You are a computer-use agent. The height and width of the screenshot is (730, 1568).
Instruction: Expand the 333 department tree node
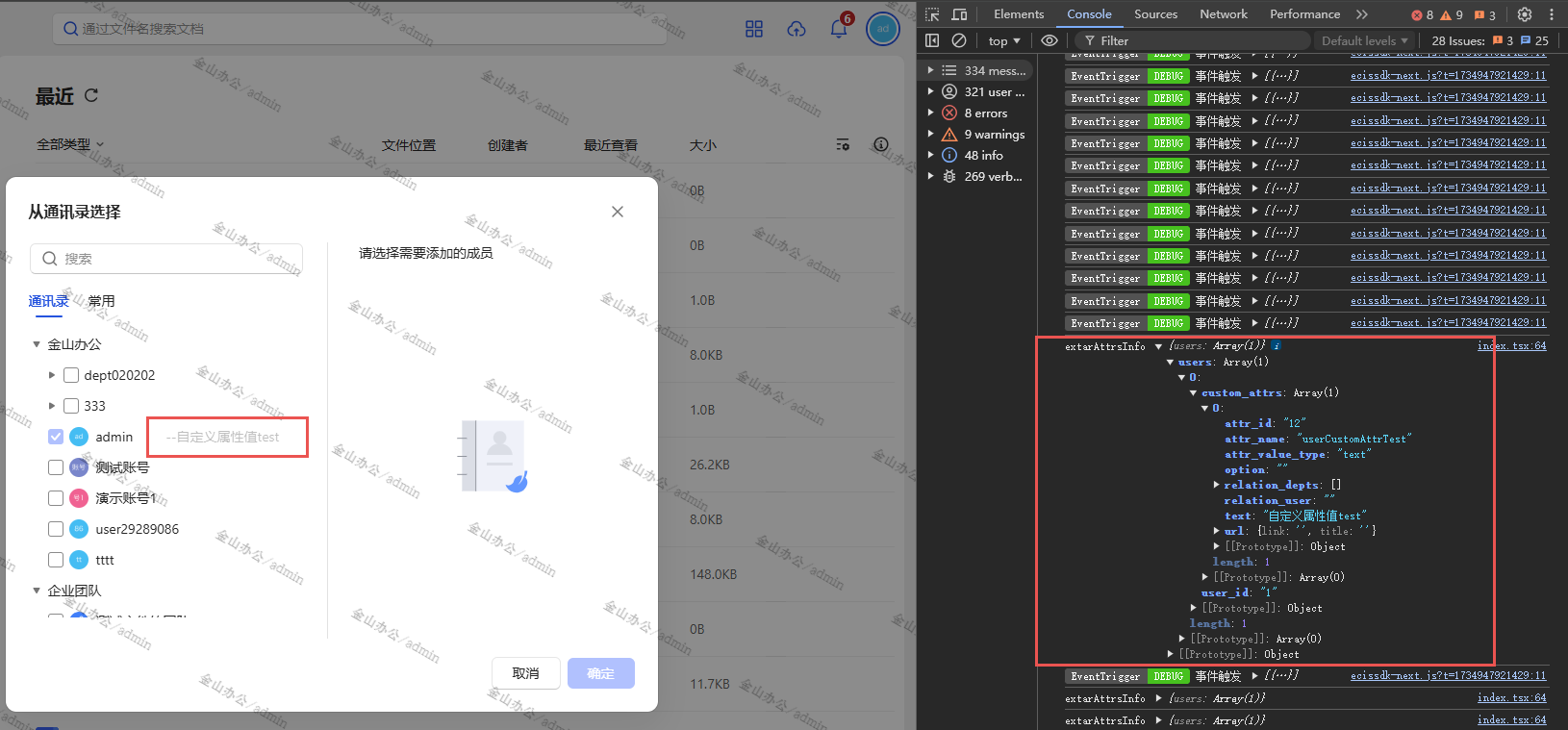click(x=52, y=406)
